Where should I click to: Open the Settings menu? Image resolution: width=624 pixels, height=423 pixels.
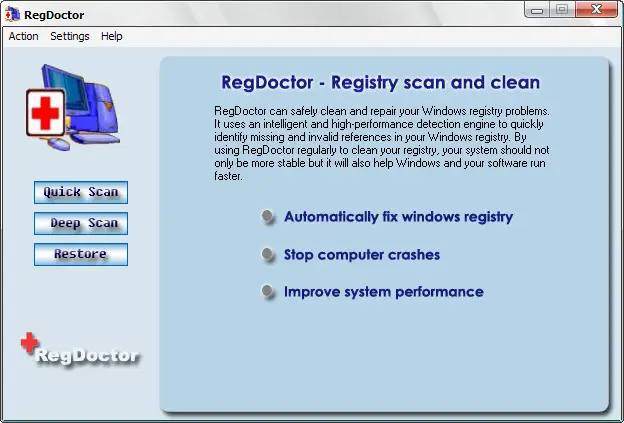click(70, 36)
